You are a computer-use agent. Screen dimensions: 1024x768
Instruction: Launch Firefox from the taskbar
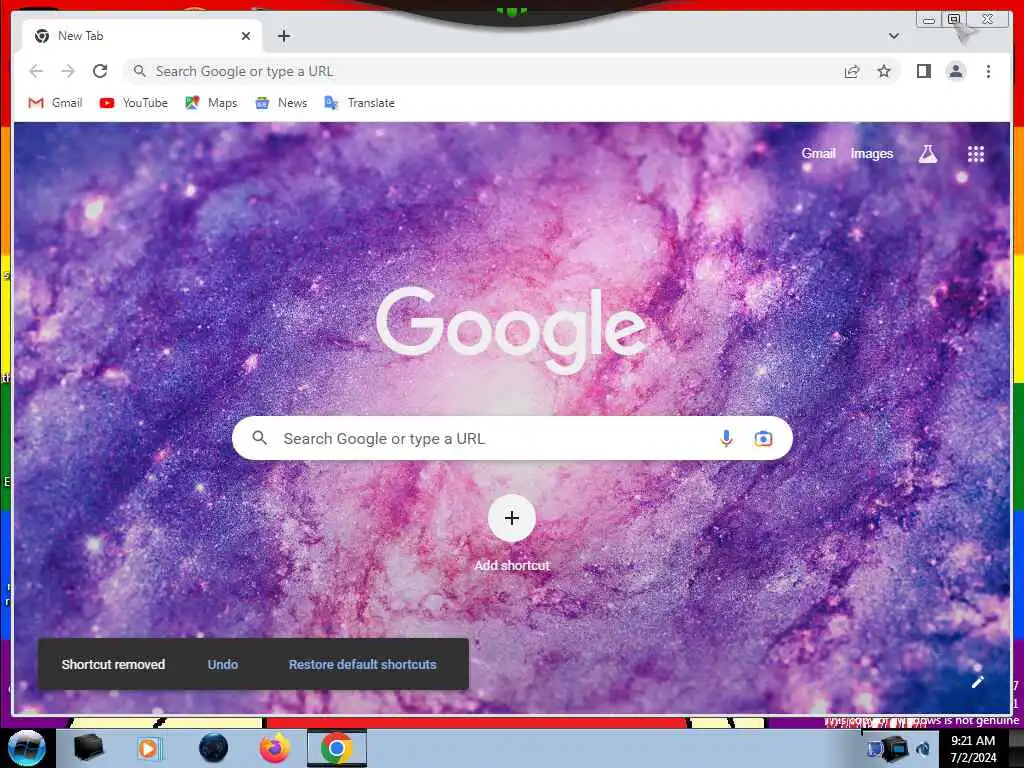click(x=275, y=748)
